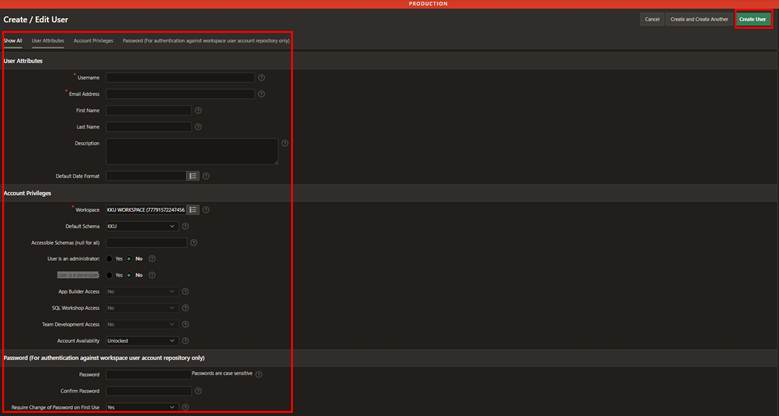Open help for Team Development Access
The height and width of the screenshot is (416, 779).
(x=185, y=324)
